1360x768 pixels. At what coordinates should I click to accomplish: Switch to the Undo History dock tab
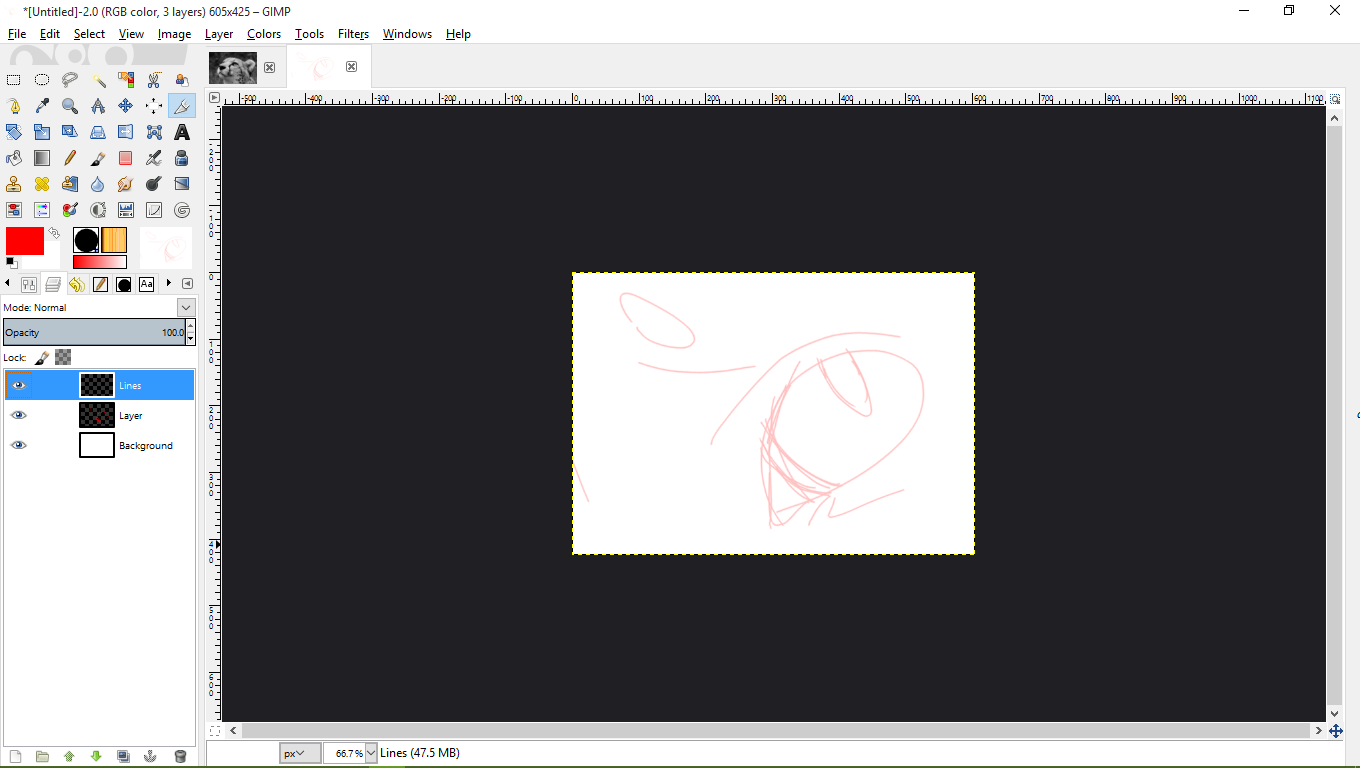coord(77,284)
